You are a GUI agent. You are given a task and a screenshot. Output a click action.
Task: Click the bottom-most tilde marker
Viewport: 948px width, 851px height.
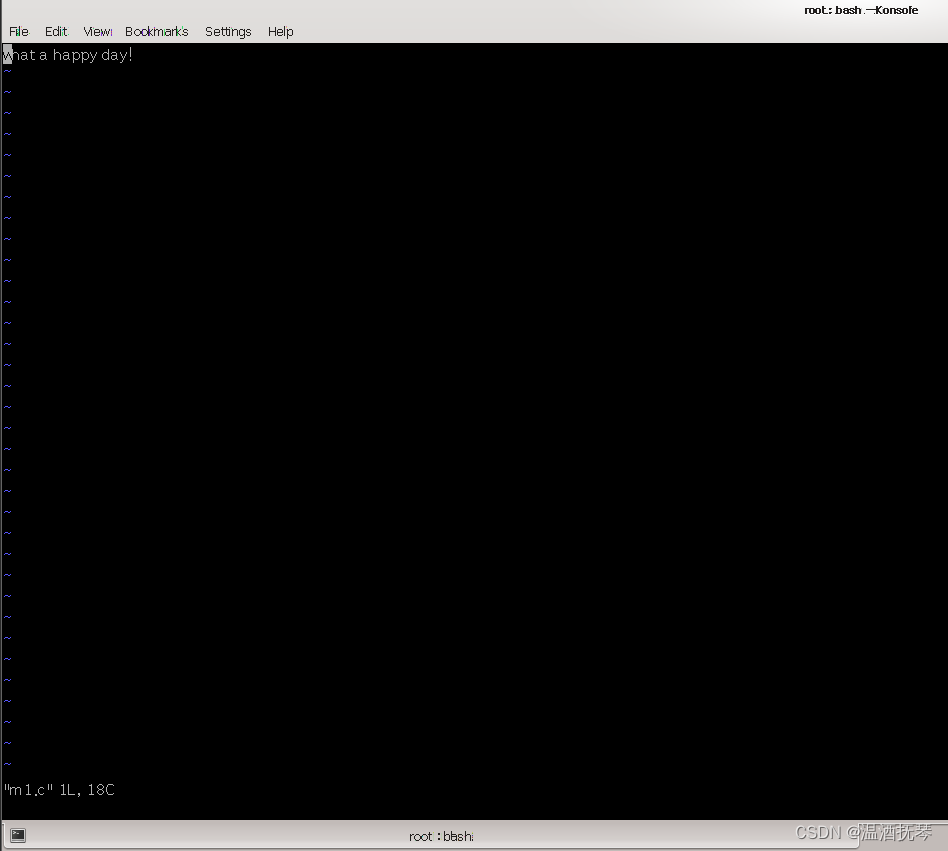click(6, 763)
